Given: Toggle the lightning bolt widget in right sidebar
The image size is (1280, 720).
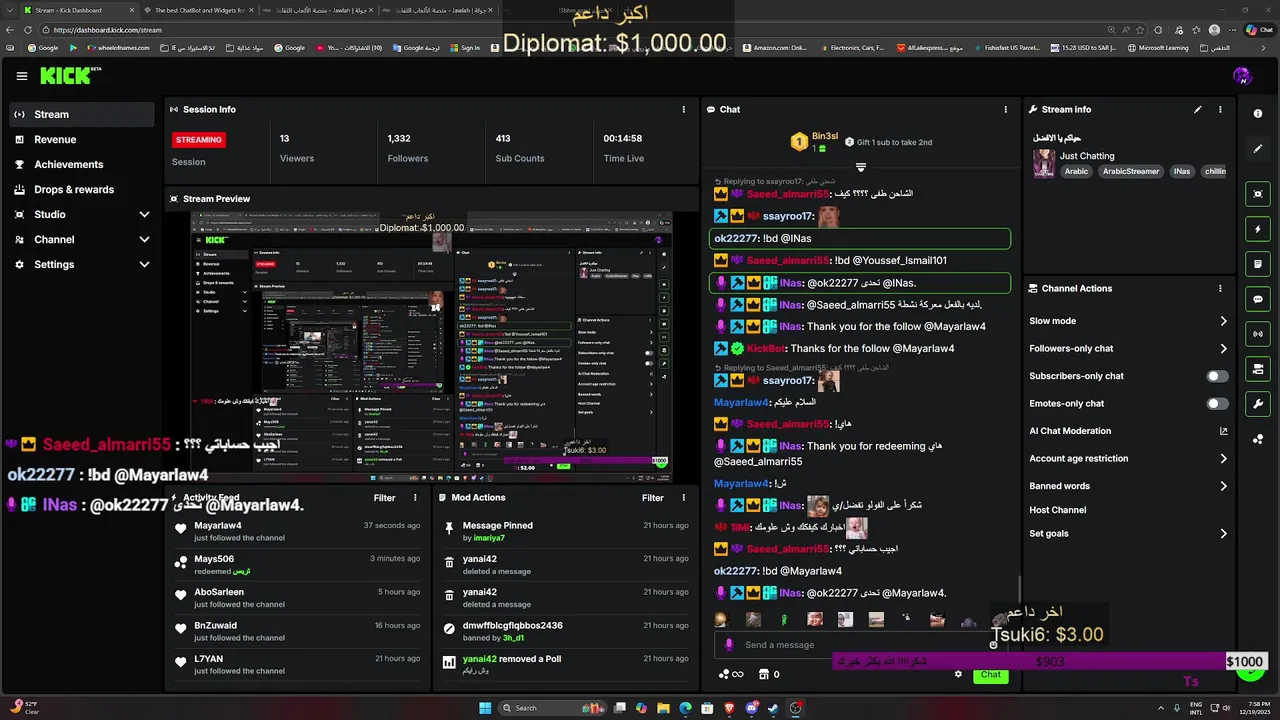Looking at the screenshot, I should pyautogui.click(x=1258, y=229).
